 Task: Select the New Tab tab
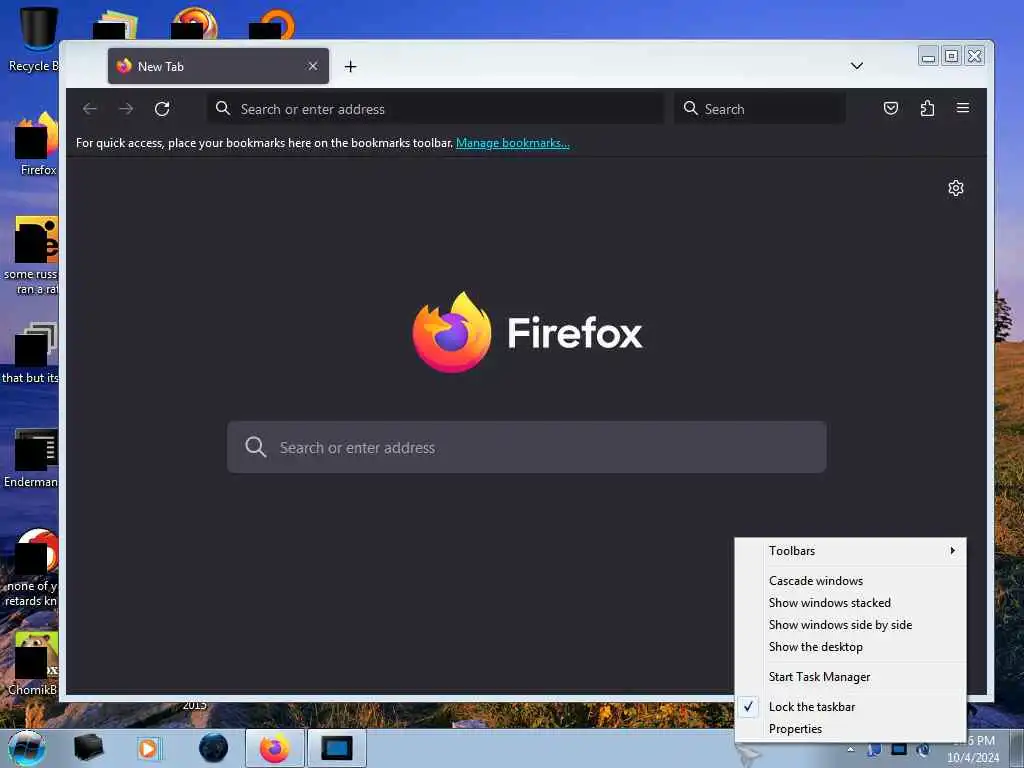point(218,66)
